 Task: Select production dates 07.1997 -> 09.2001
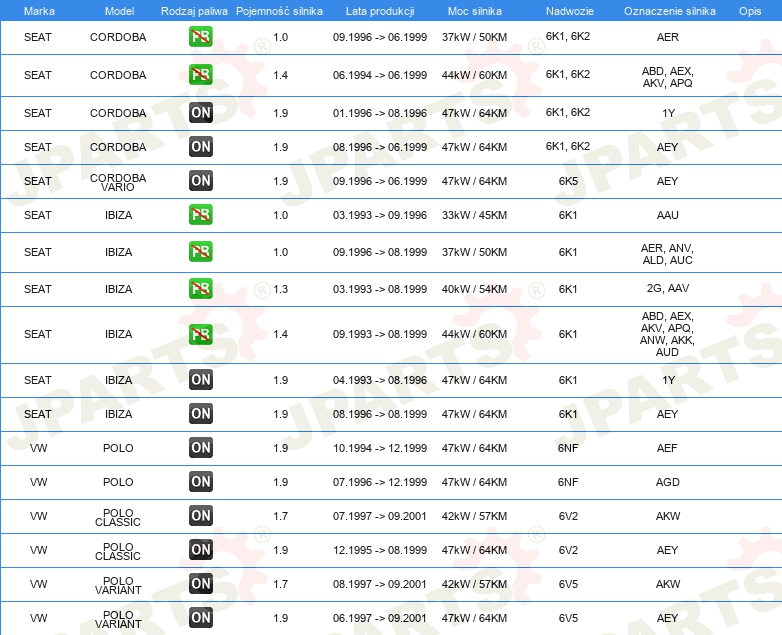[380, 516]
